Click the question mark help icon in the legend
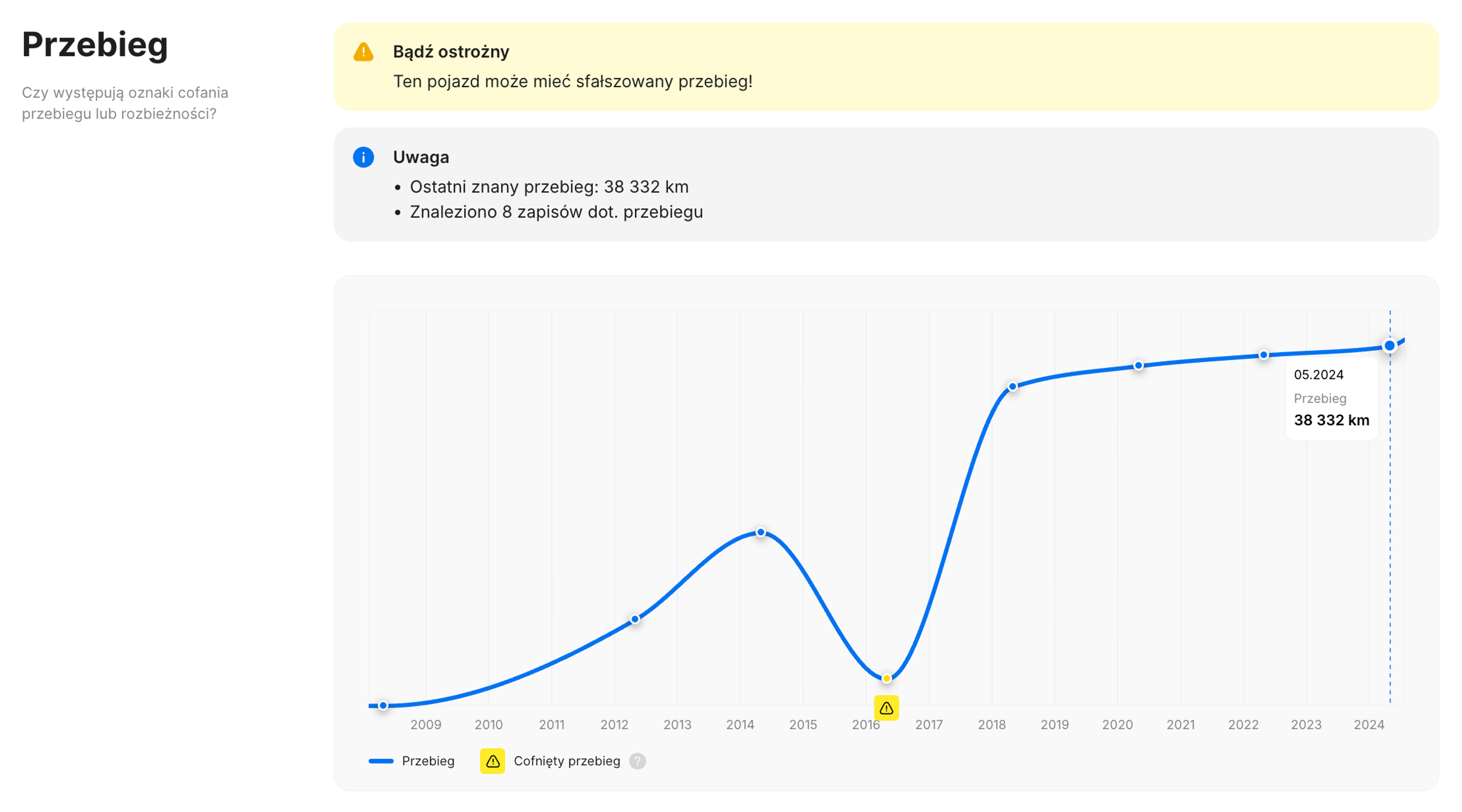This screenshot has width=1462, height=812. point(637,761)
